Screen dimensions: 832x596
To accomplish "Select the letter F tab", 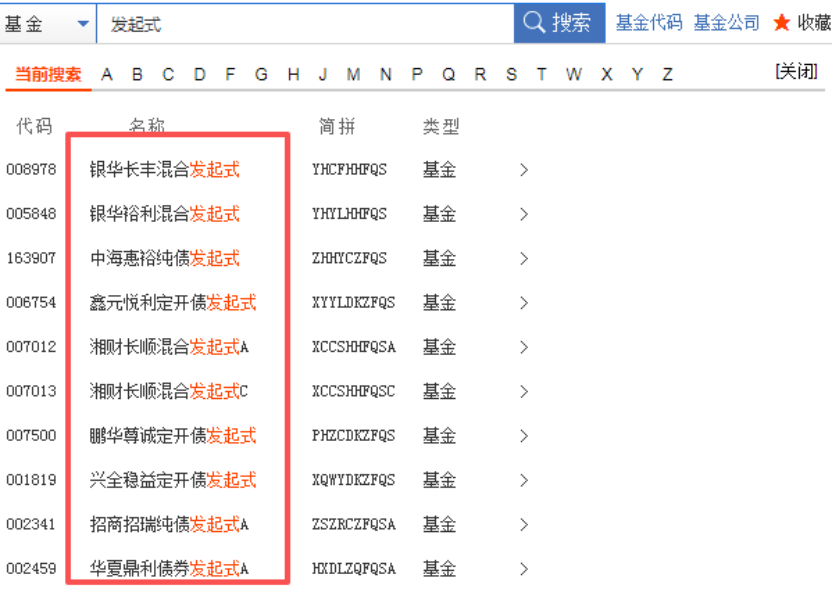I will coord(230,74).
